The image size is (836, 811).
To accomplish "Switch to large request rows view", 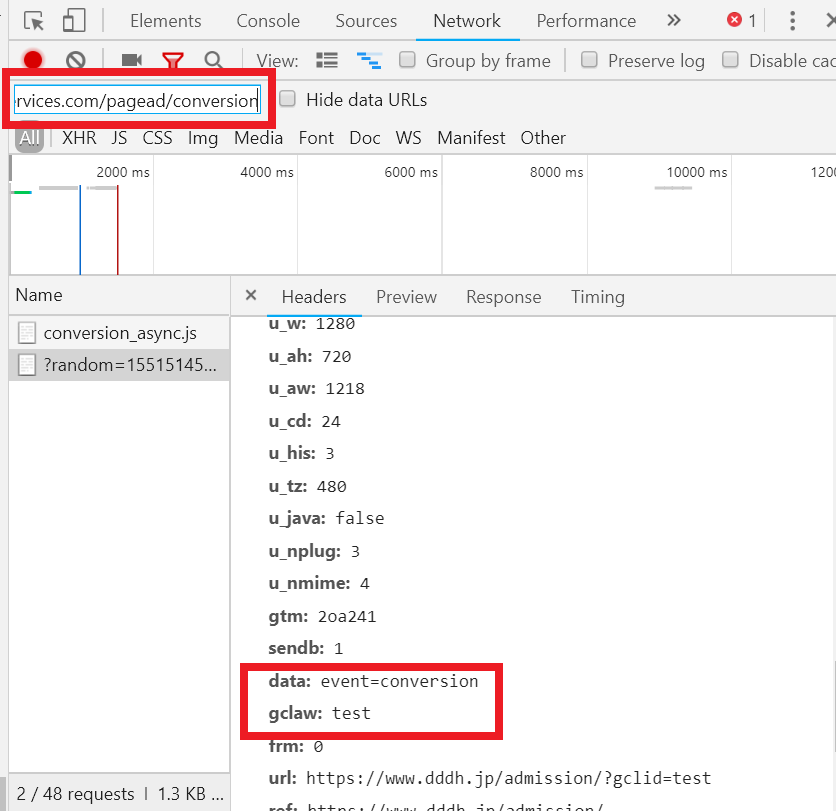I will point(327,61).
